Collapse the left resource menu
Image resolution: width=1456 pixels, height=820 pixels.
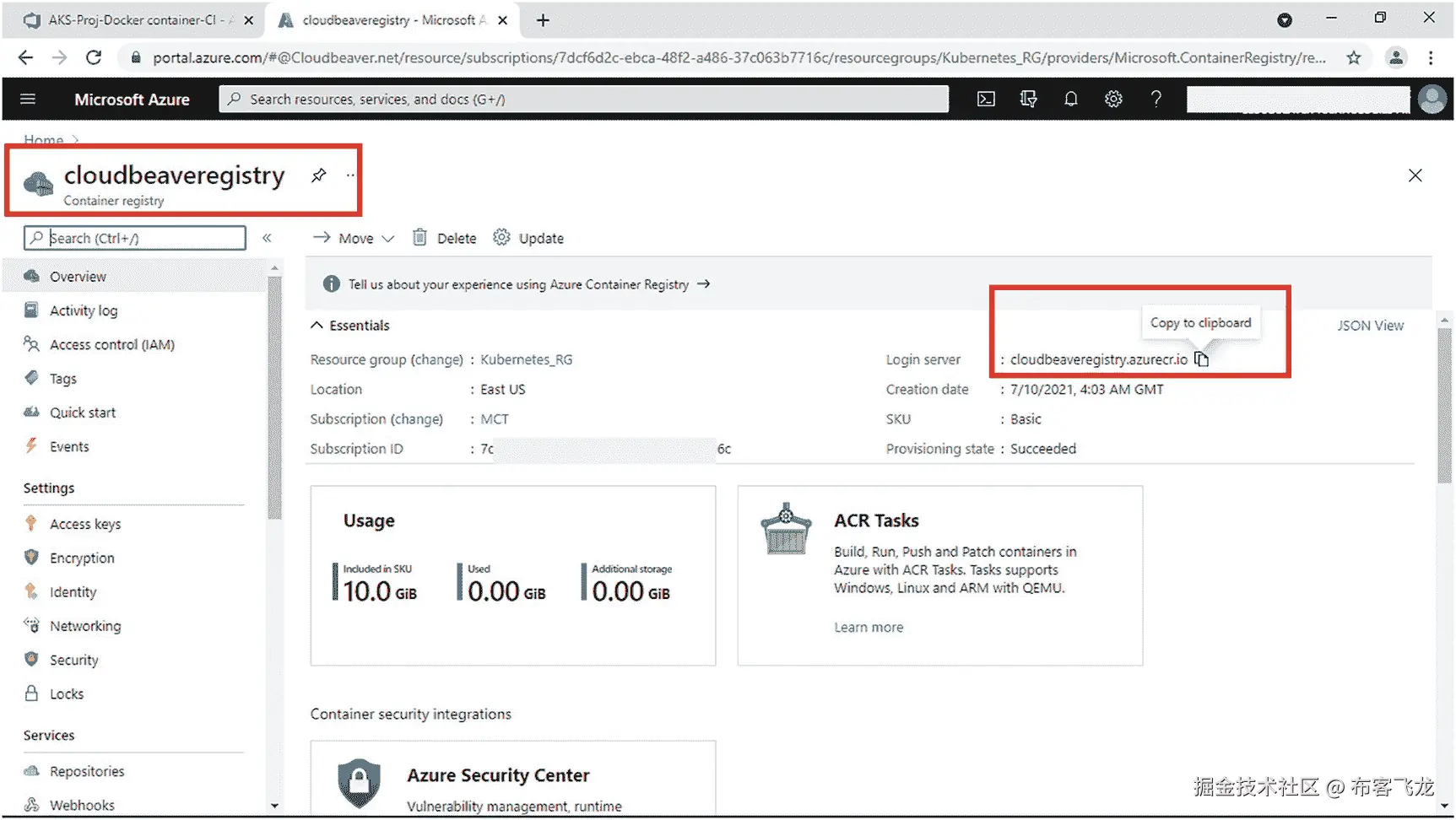(267, 238)
